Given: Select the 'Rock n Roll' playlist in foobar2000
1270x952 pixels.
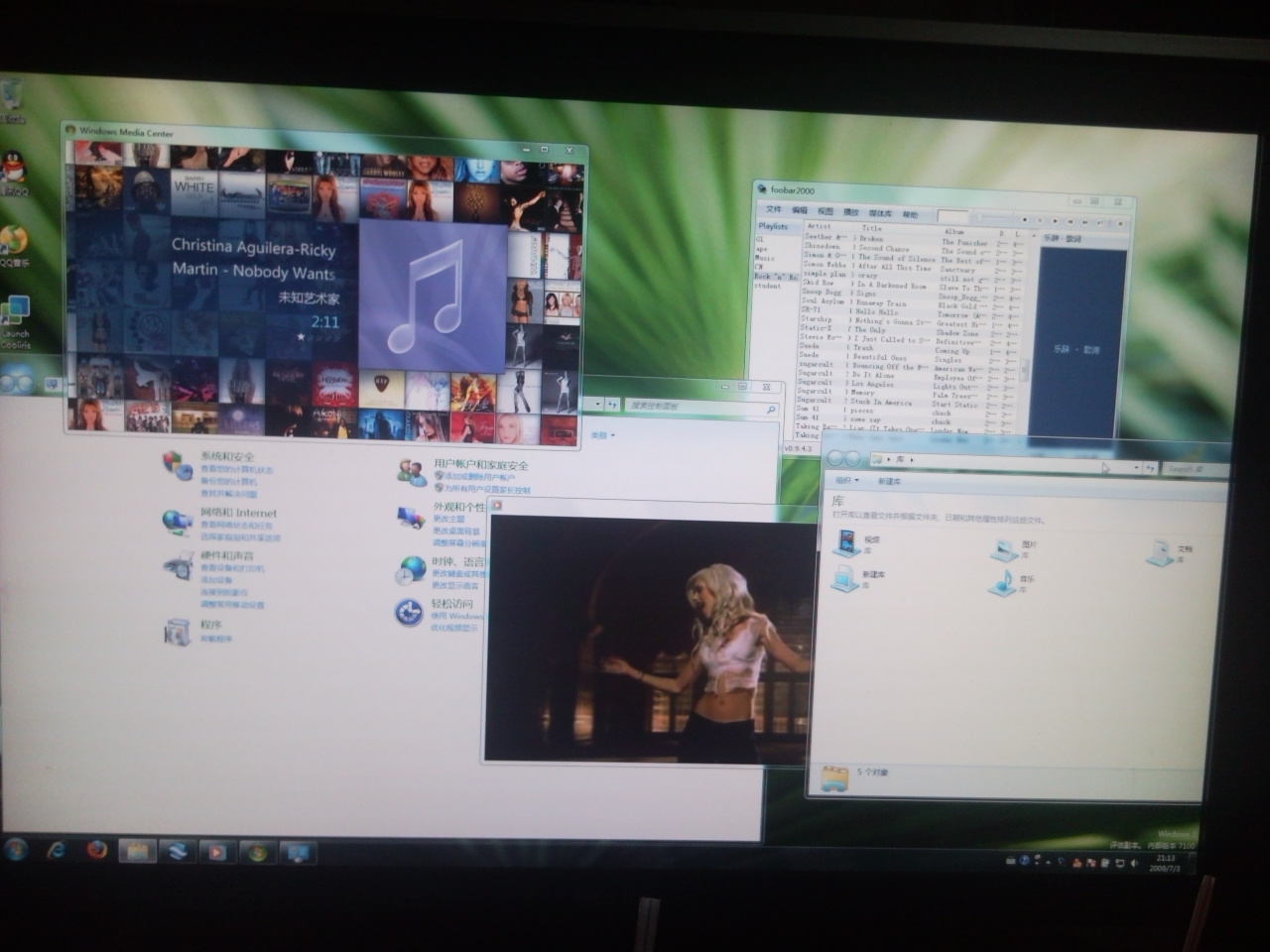Looking at the screenshot, I should [x=777, y=277].
